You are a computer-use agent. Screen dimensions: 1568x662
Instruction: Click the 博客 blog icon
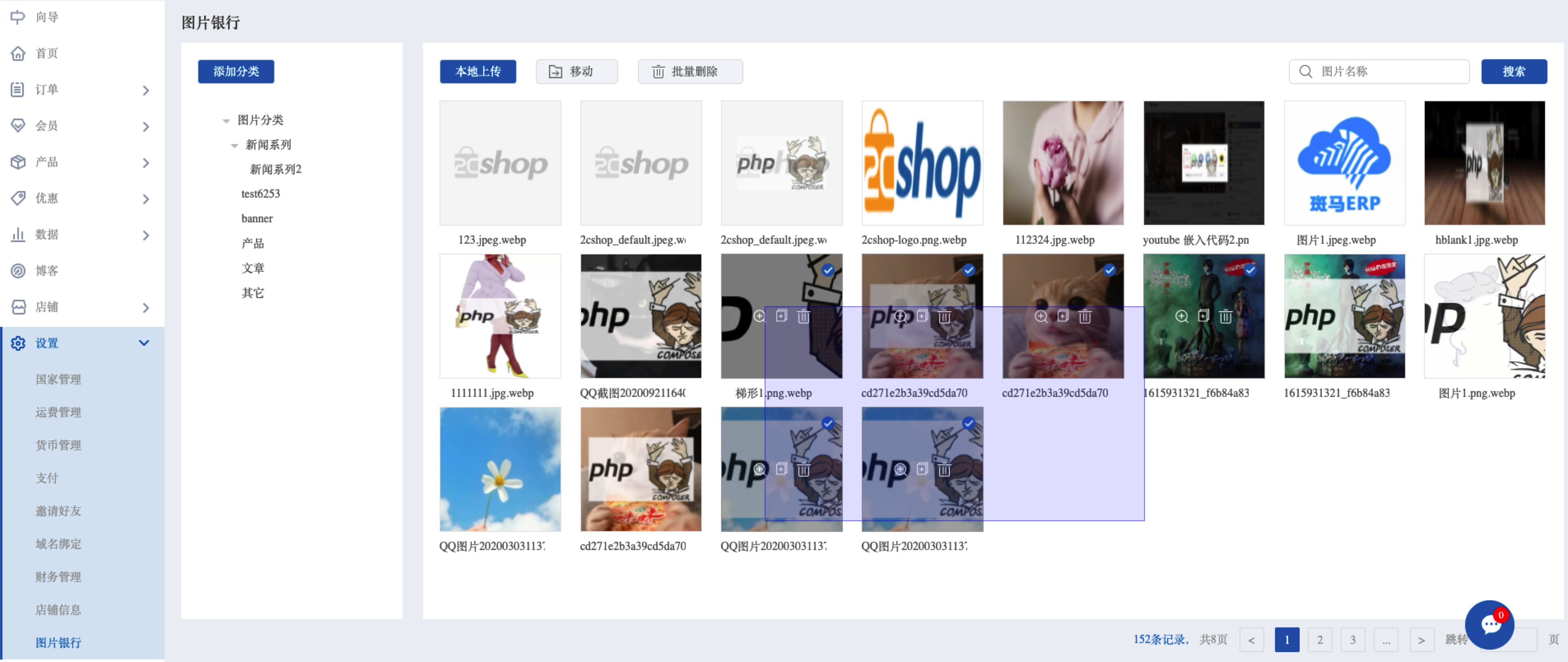click(18, 270)
